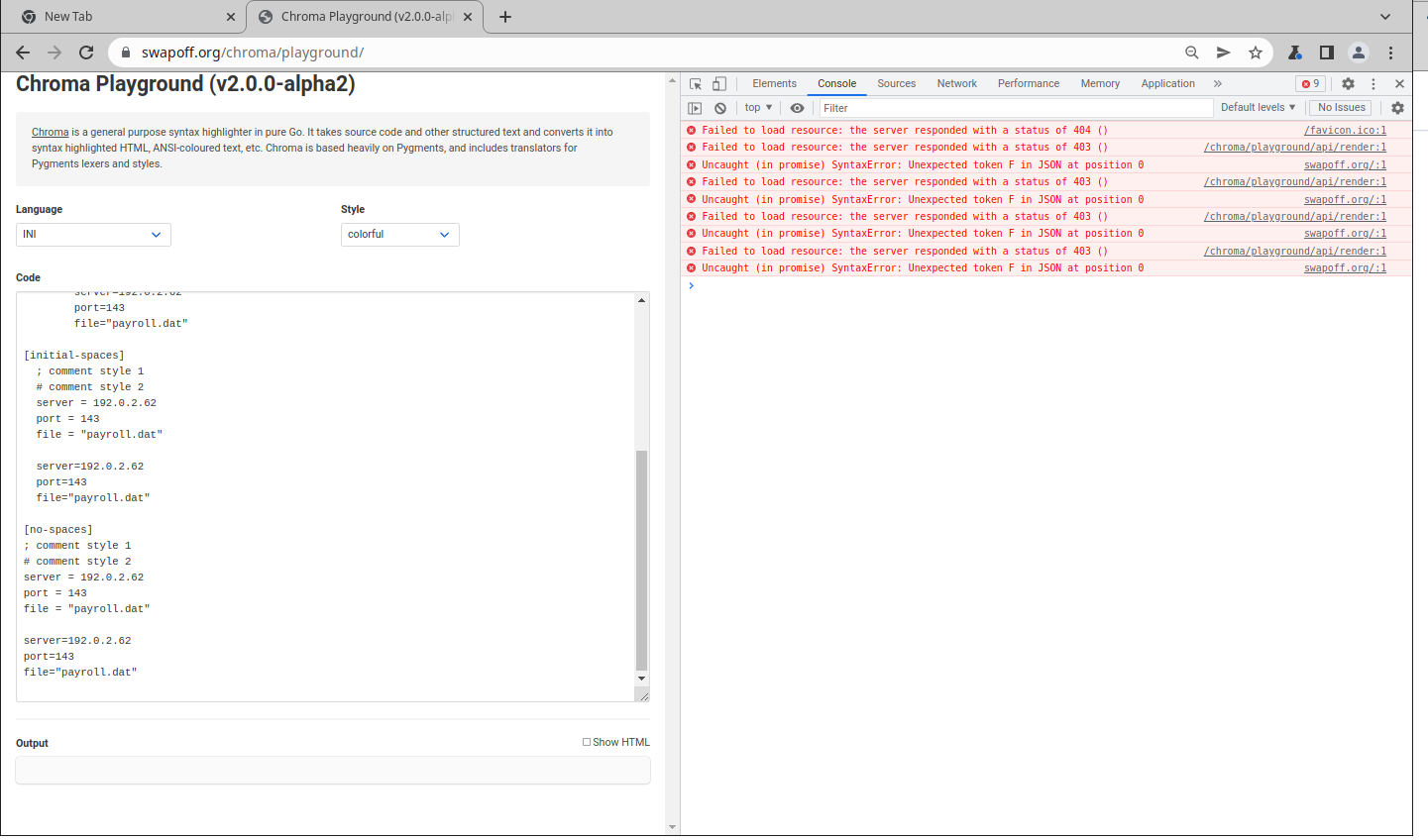
Task: Switch to the Network tab in DevTools
Action: [956, 83]
